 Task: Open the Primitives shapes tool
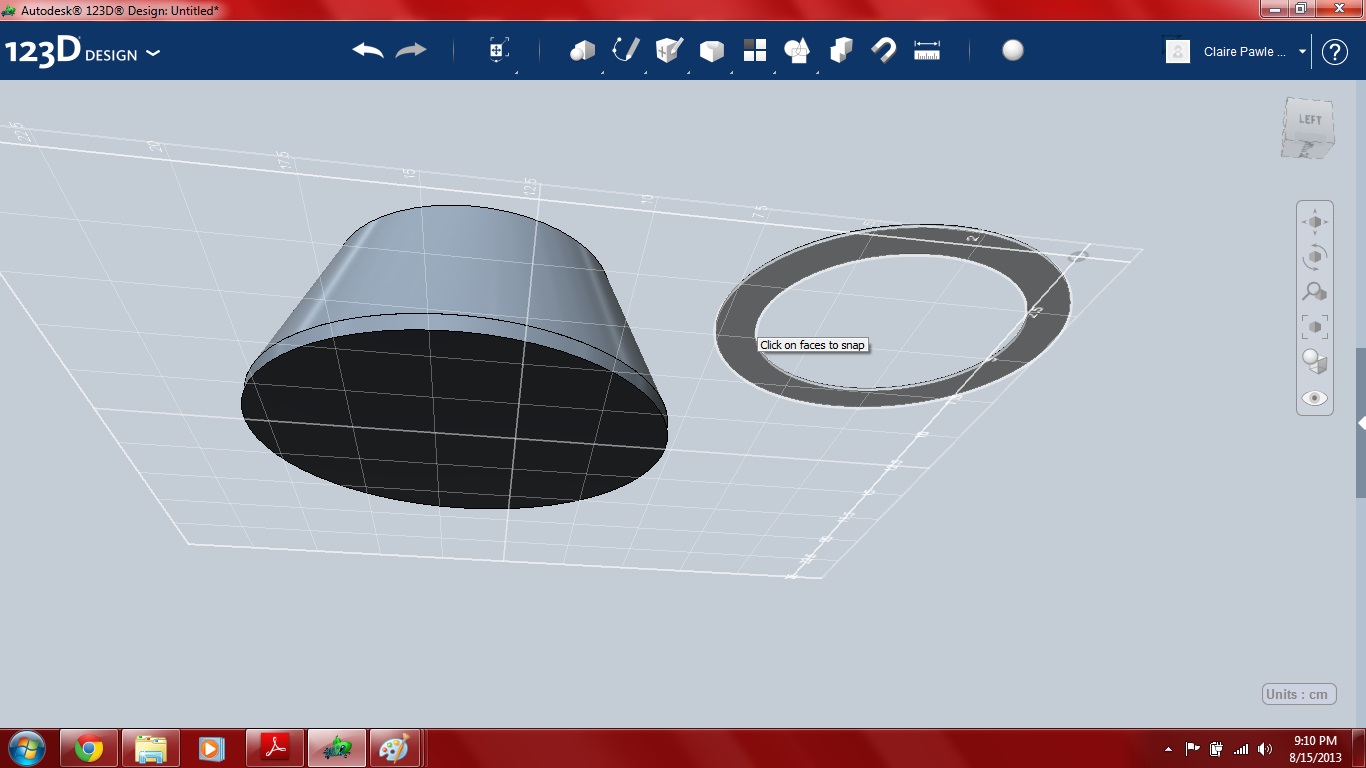point(583,51)
